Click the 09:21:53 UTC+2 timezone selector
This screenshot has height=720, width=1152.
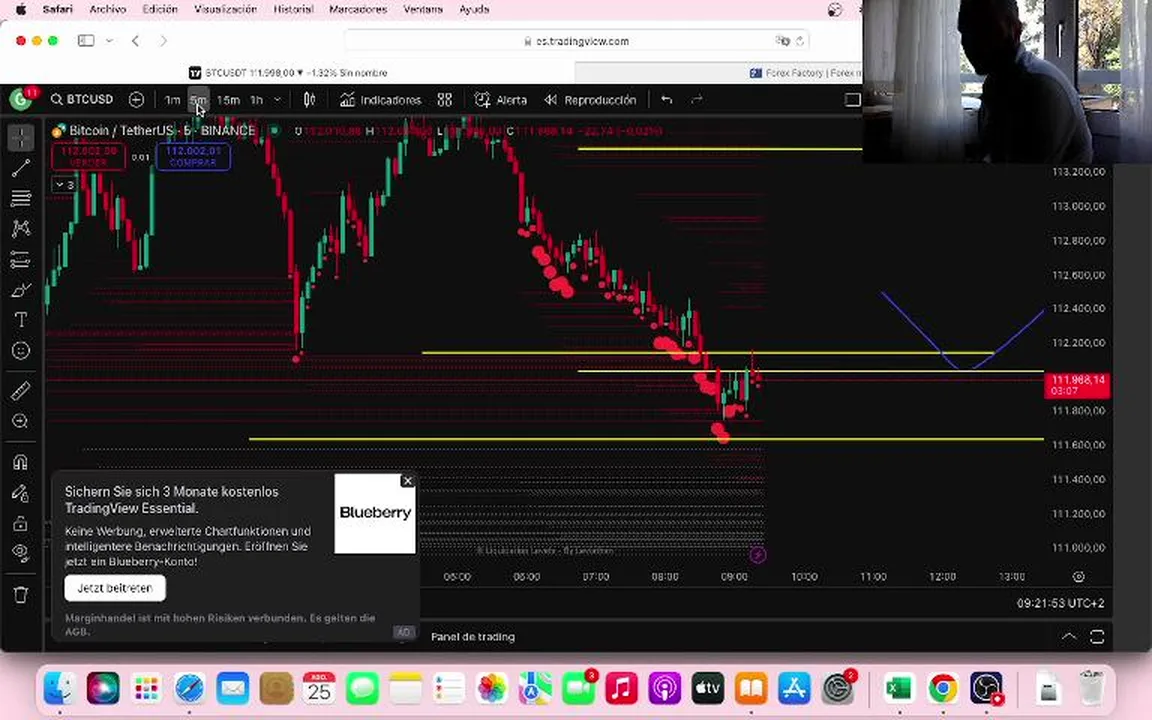coord(1060,603)
